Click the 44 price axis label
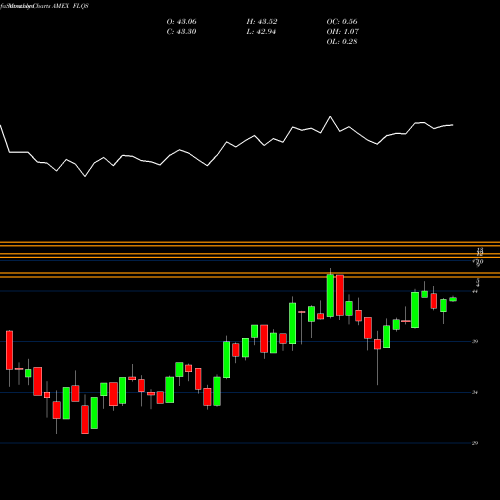Screen dimensions: 500x500 [x=475, y=291]
